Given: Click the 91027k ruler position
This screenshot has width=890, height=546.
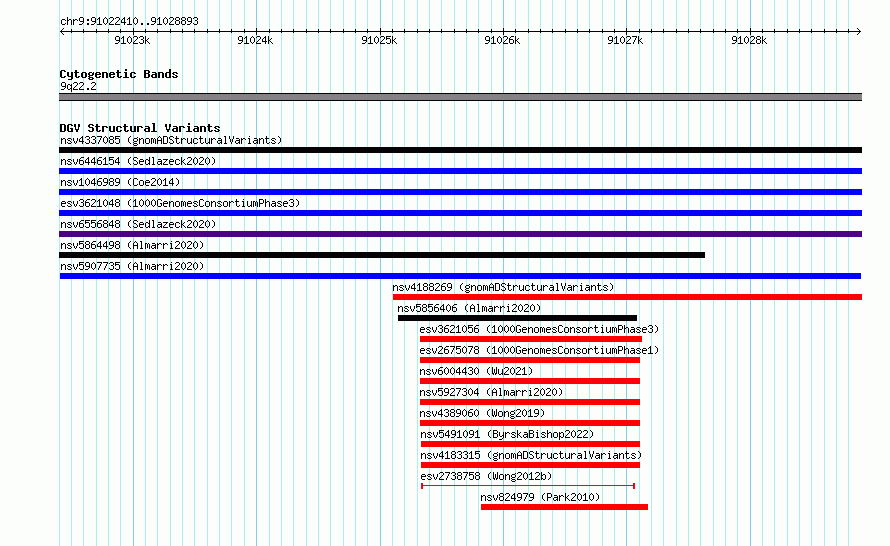Looking at the screenshot, I should pyautogui.click(x=625, y=40).
